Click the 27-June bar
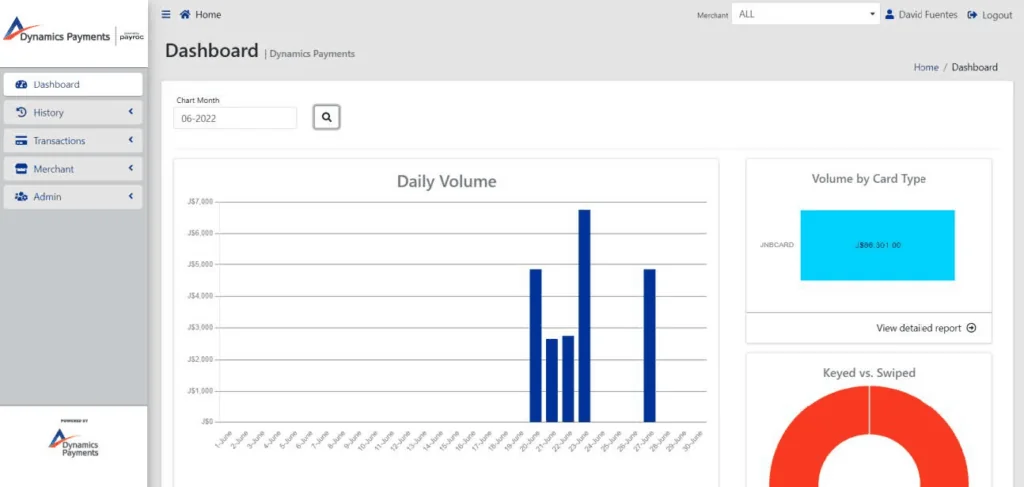1024x487 pixels. click(x=649, y=345)
